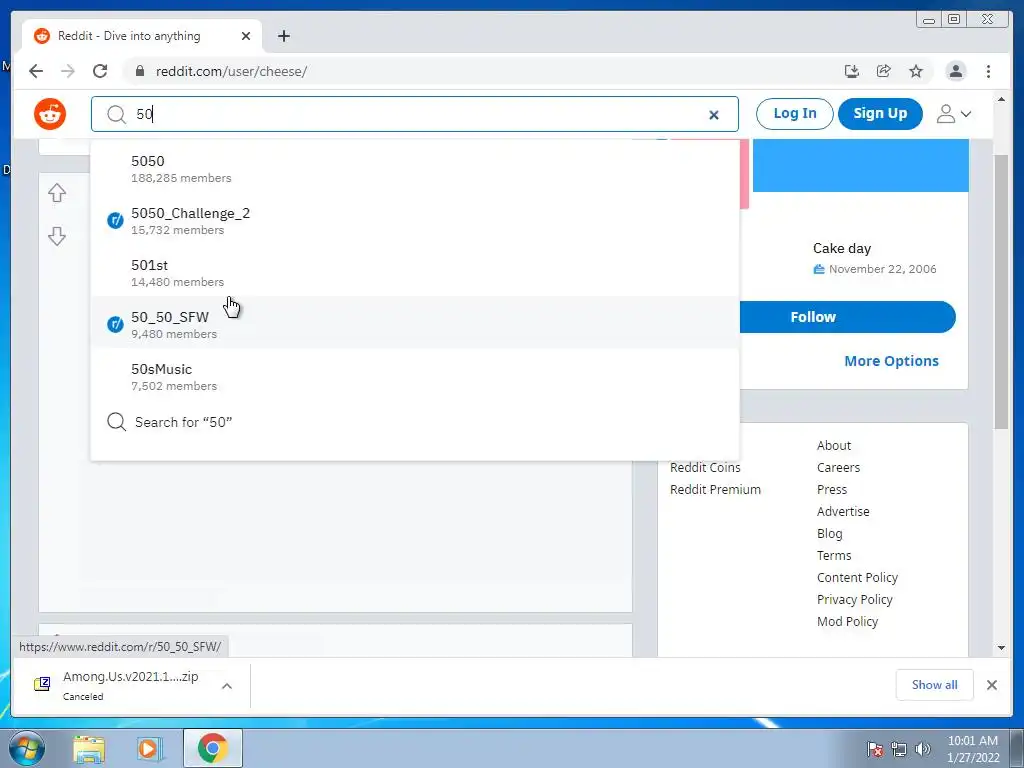Open a new tab with the plus button

click(283, 36)
